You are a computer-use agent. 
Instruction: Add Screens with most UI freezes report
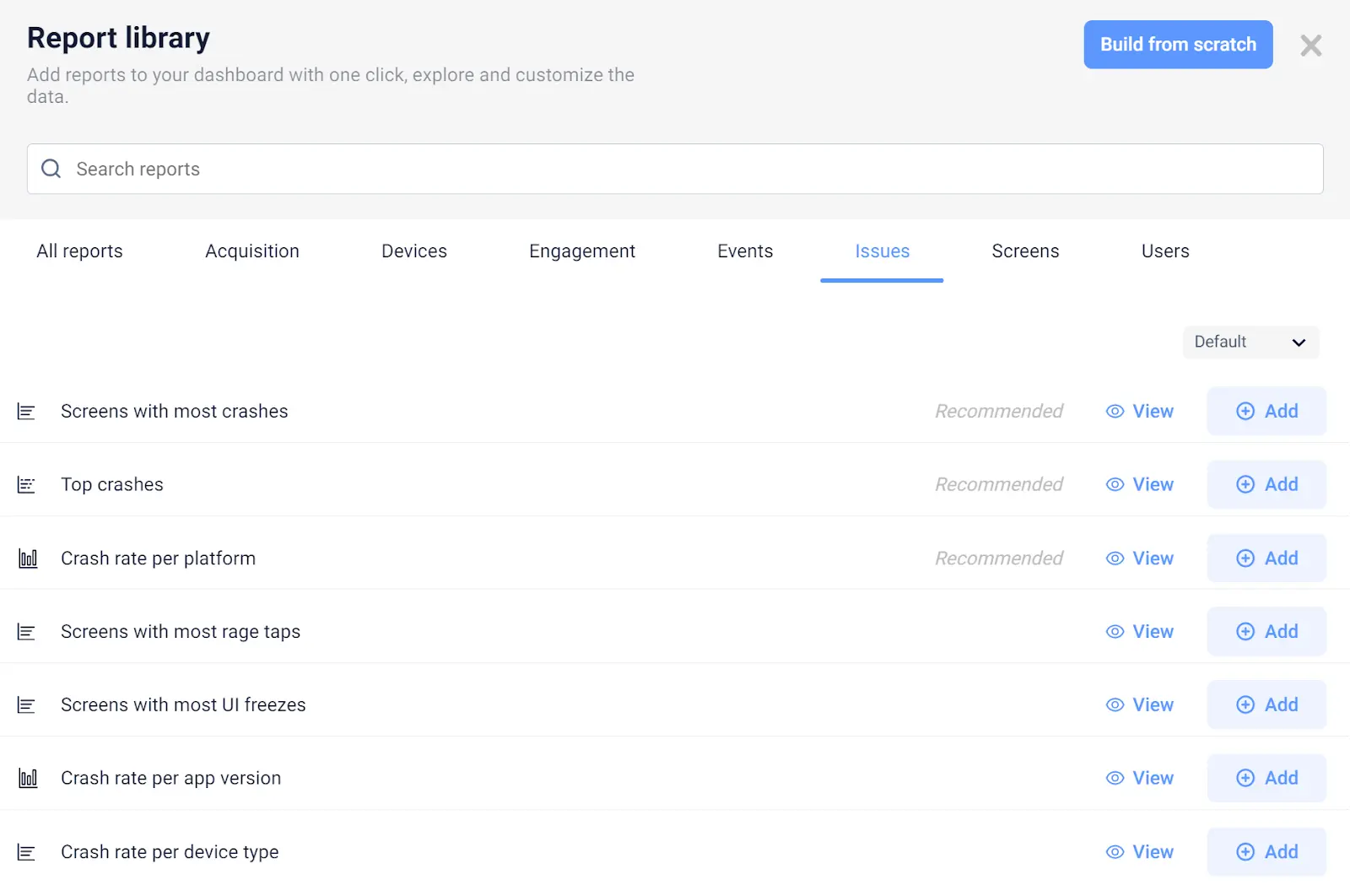click(1266, 704)
